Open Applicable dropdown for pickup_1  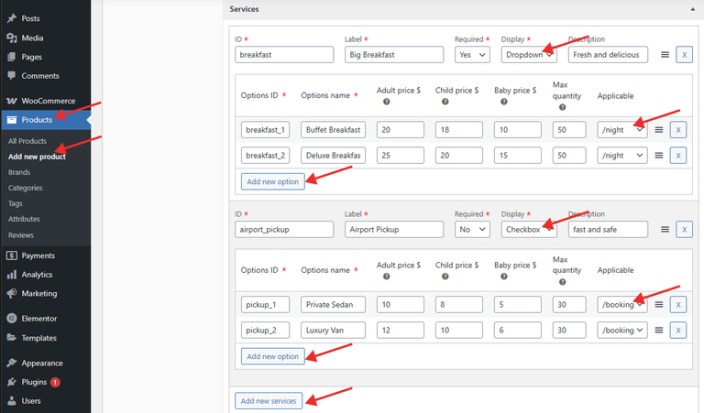tap(622, 304)
